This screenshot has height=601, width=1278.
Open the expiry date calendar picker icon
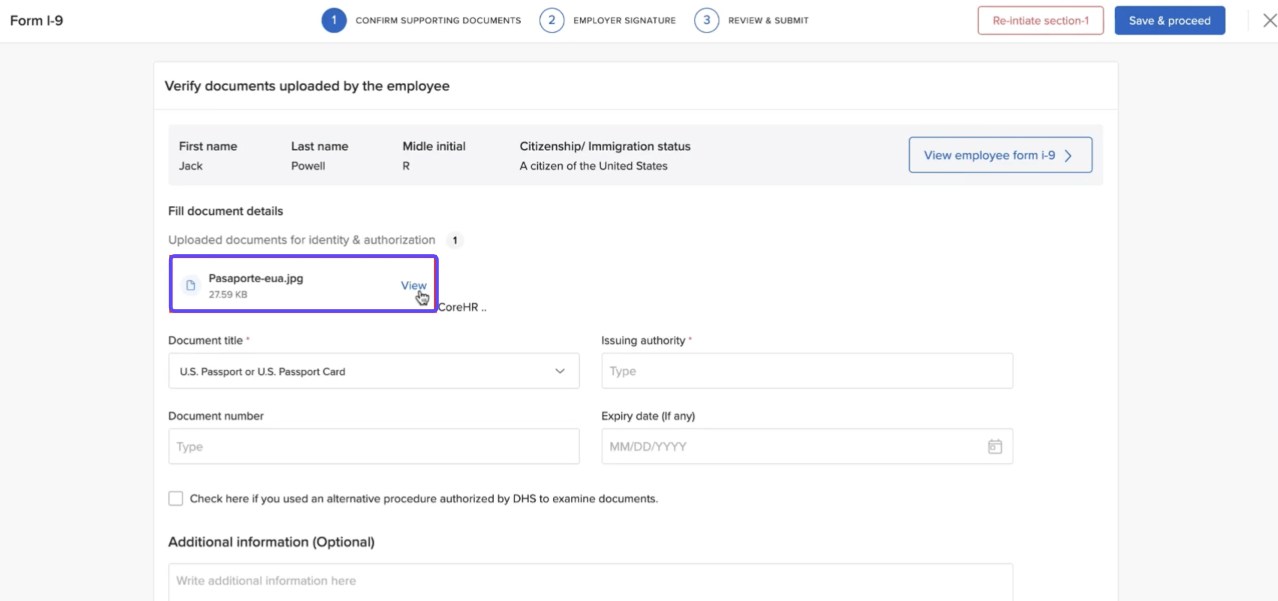click(994, 447)
